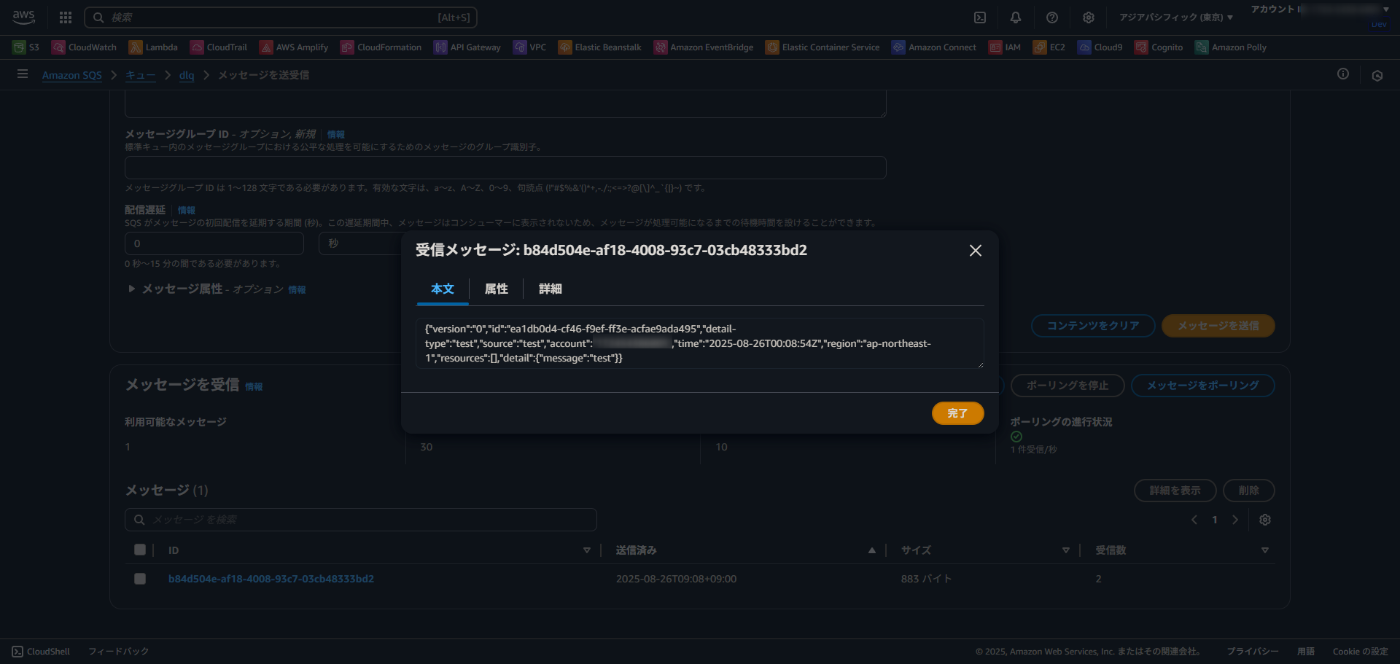Close the received message dialog

[x=976, y=251]
